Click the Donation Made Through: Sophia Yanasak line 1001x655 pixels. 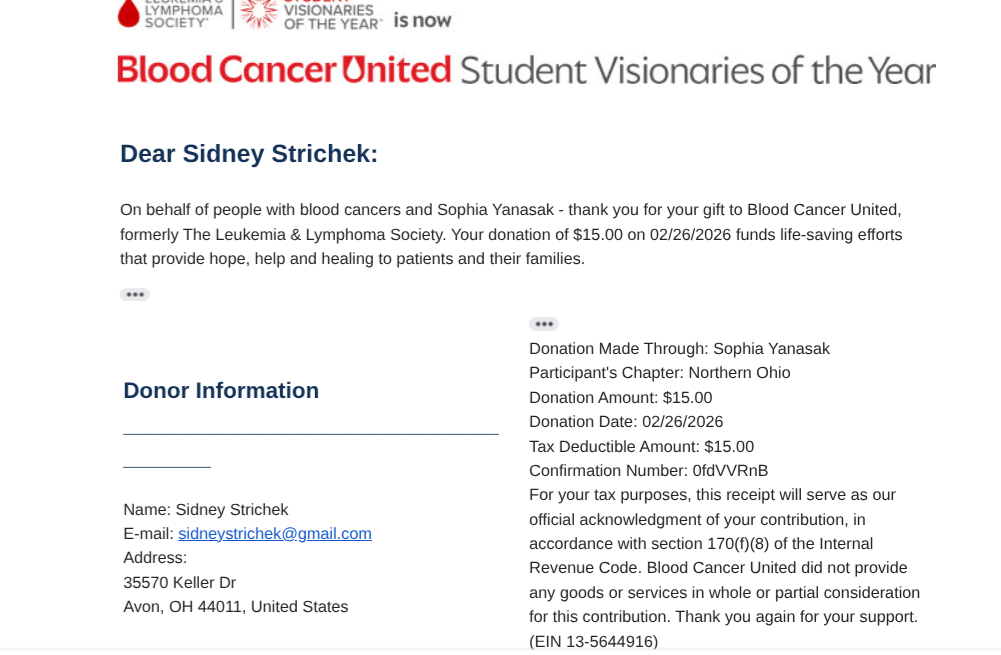(x=679, y=349)
